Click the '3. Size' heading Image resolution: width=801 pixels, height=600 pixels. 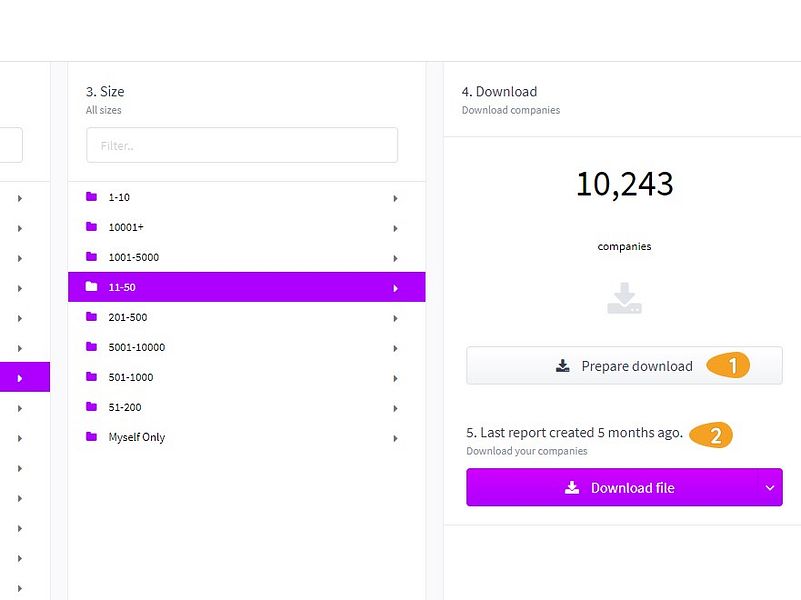[105, 91]
